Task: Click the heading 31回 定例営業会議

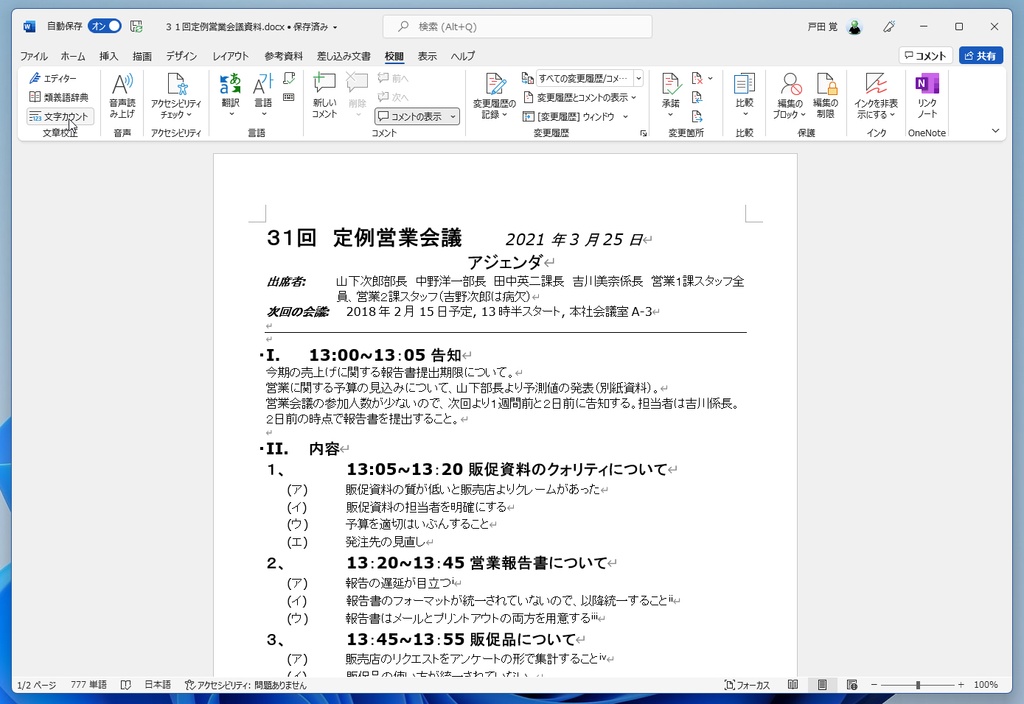Action: (364, 238)
